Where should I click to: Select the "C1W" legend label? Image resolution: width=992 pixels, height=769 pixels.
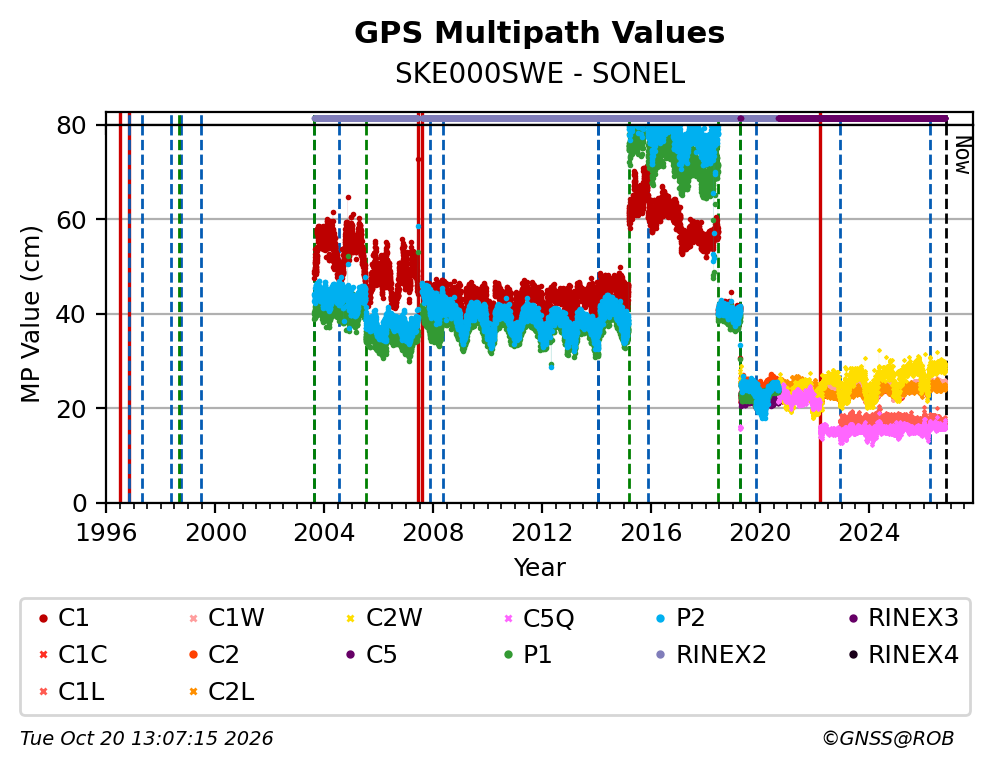236,618
